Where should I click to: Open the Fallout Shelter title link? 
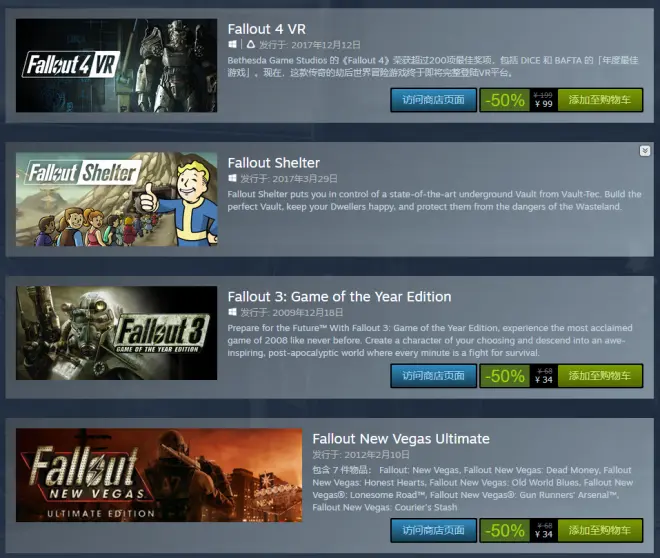tap(274, 163)
